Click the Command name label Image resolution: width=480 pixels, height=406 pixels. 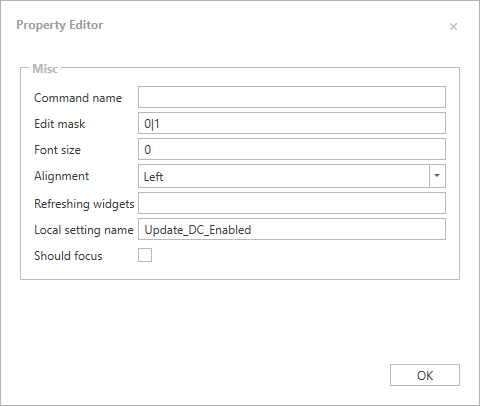78,98
